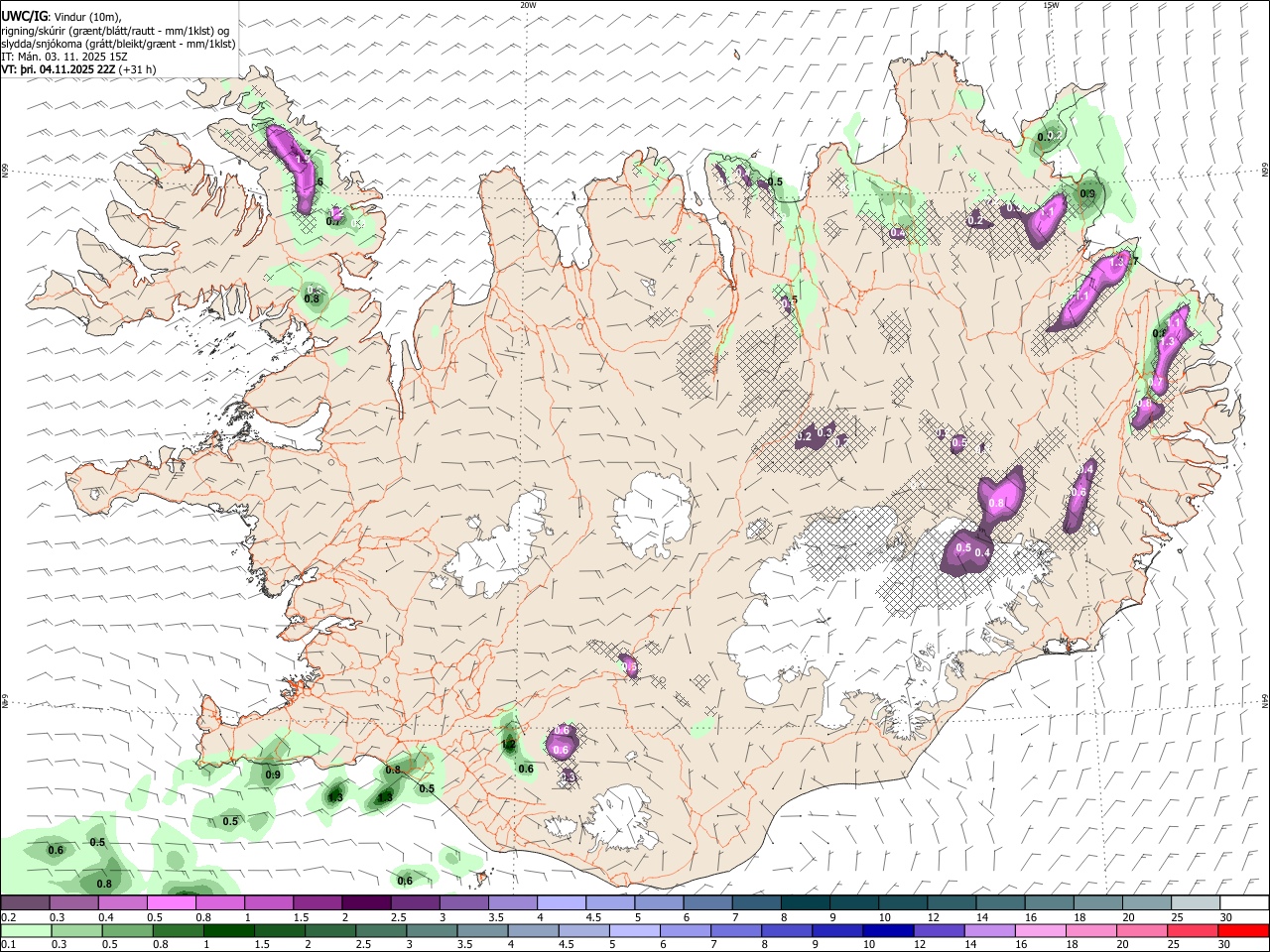Pick the dark purple upper legend swatch for 2
Viewport: 1270px width, 952px height.
[x=366, y=902]
